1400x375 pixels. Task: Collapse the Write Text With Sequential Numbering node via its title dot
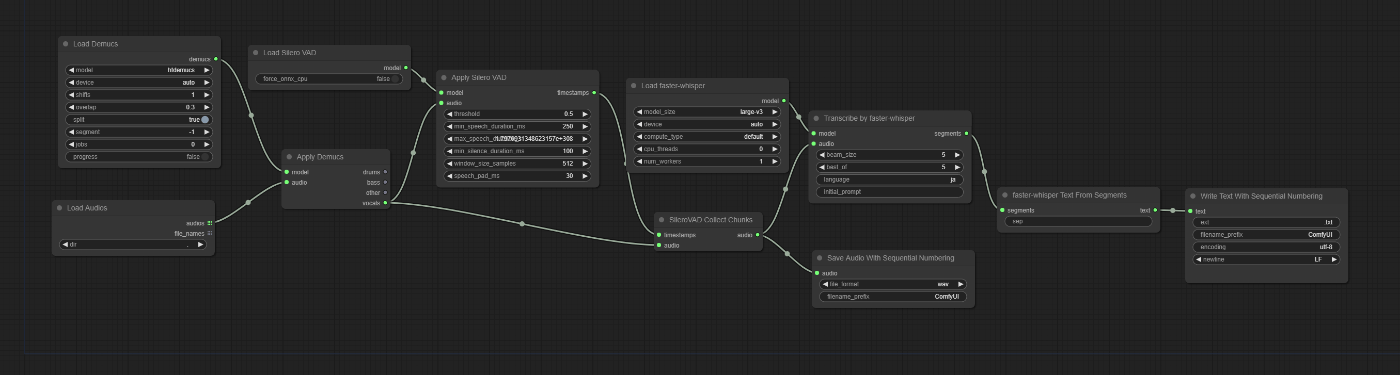pos(1192,196)
